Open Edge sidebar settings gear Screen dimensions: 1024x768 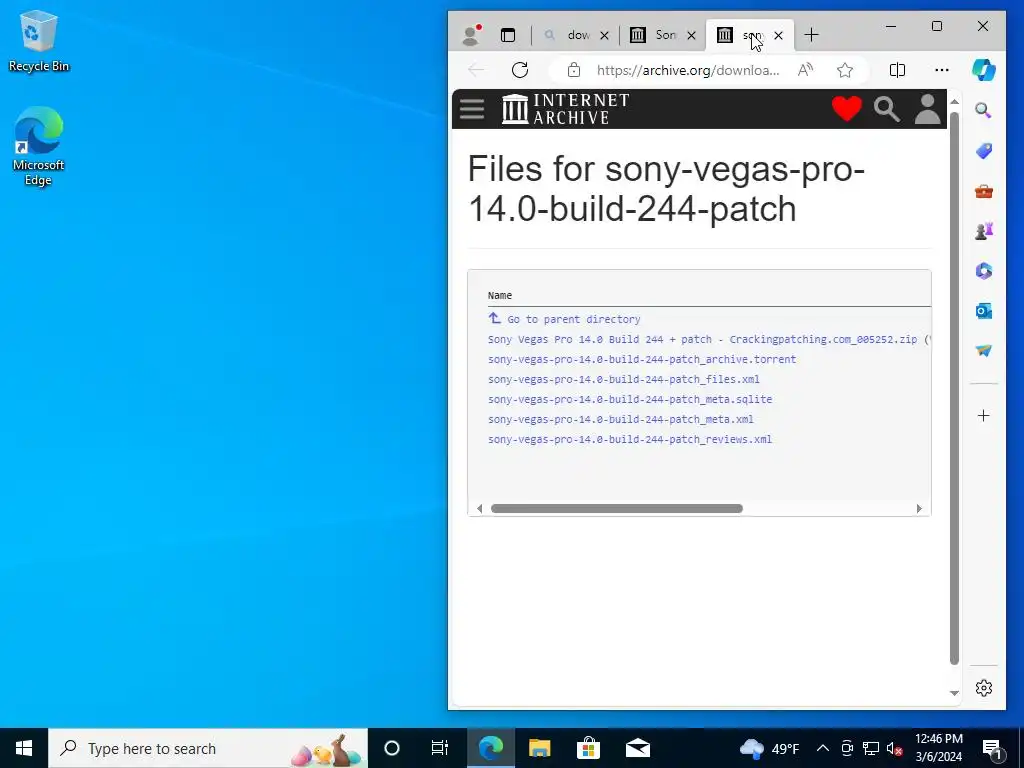(984, 688)
